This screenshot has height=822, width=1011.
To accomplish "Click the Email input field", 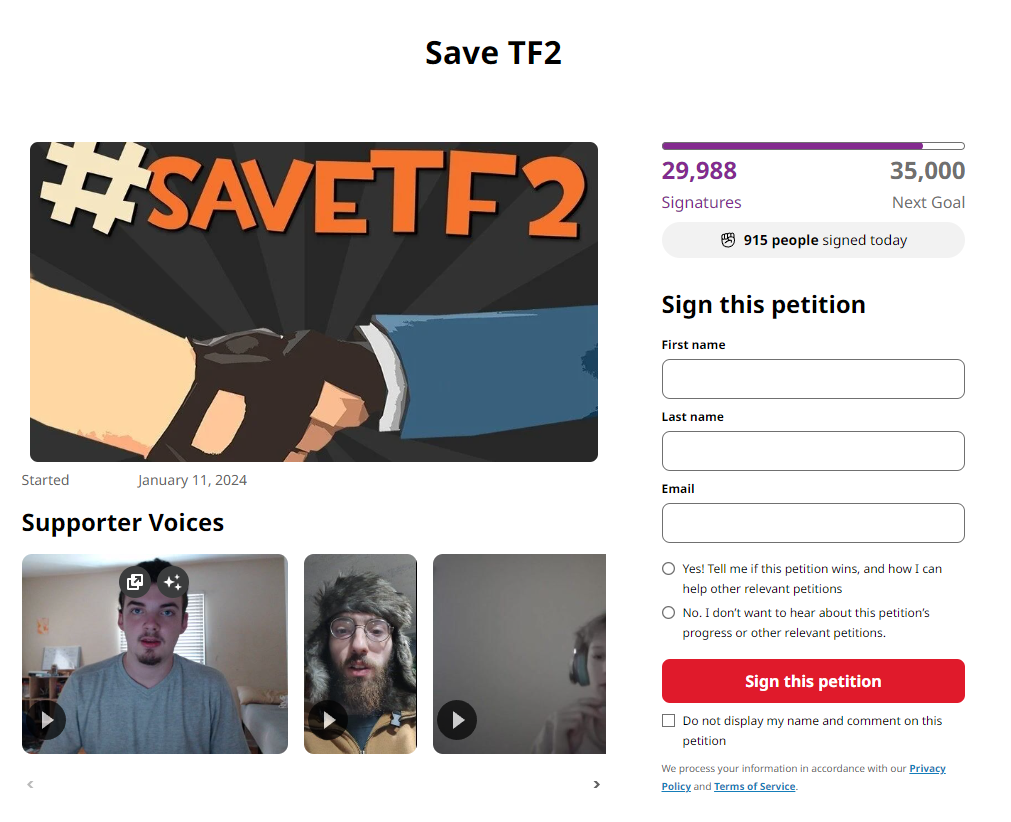I will point(813,523).
